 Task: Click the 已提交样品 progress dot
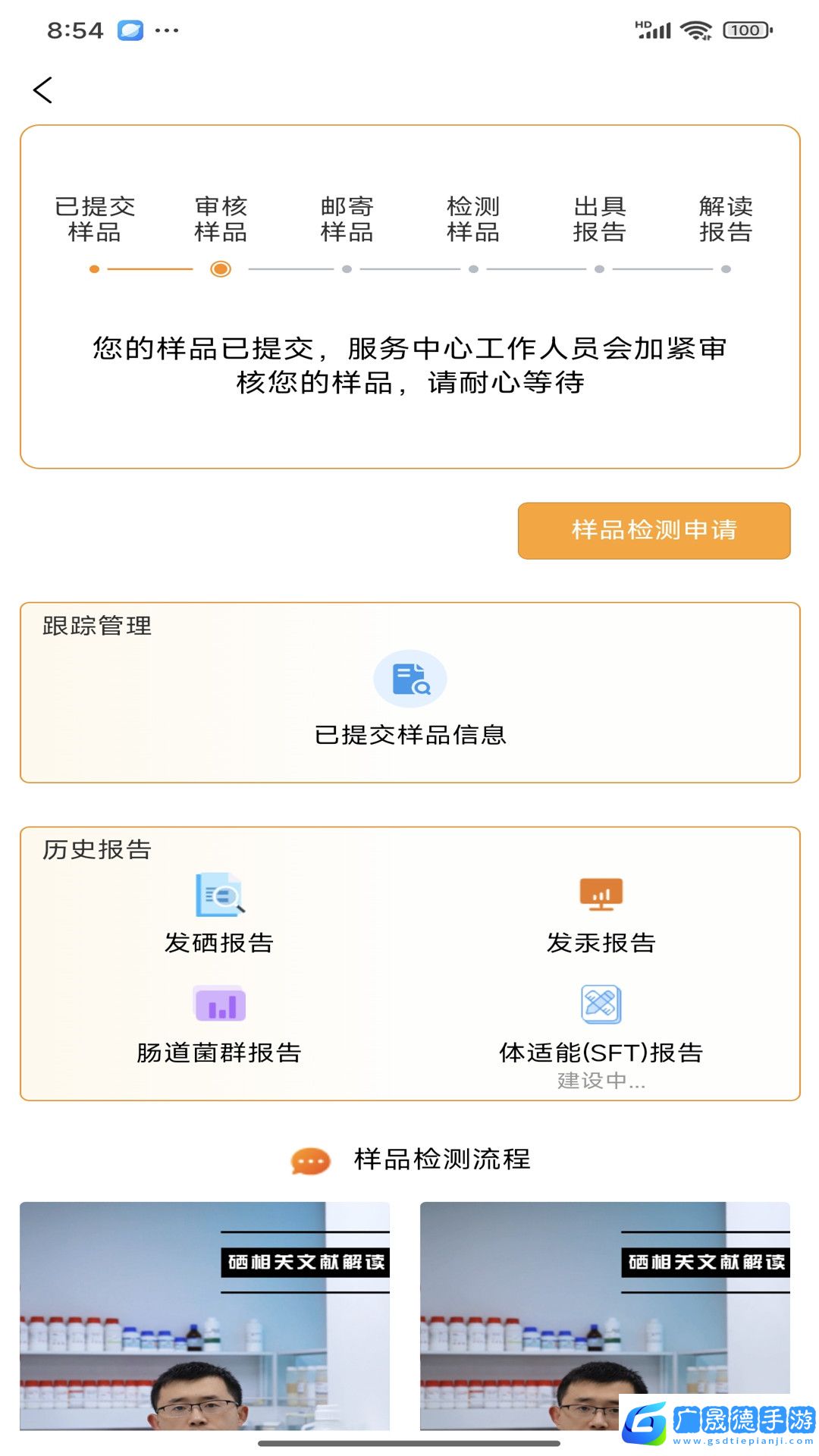click(x=94, y=269)
